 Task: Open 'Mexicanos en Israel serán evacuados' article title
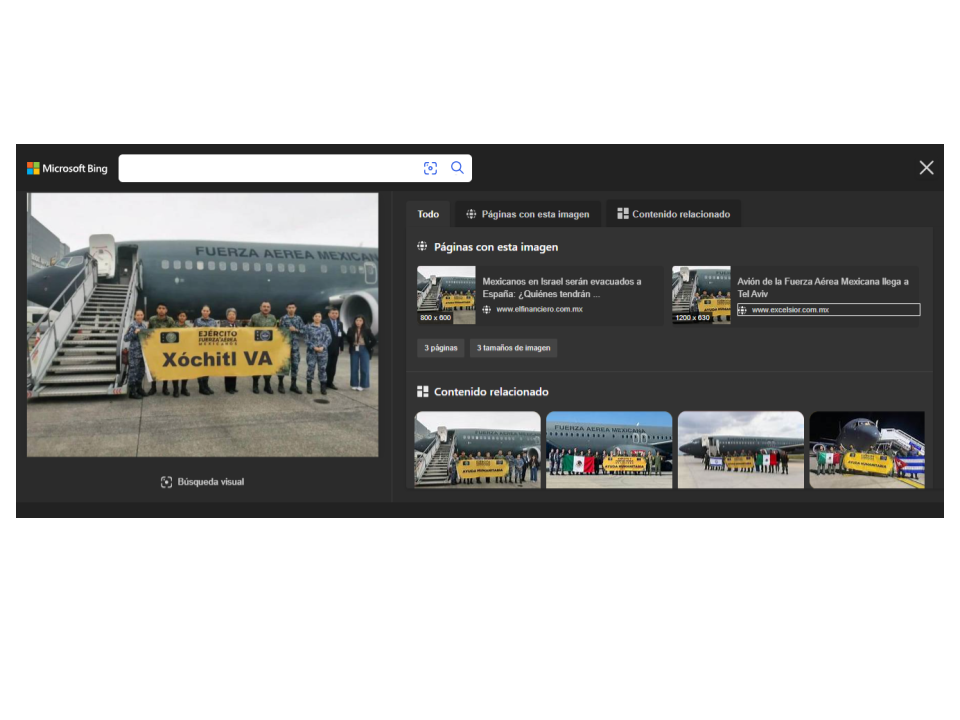pos(562,288)
